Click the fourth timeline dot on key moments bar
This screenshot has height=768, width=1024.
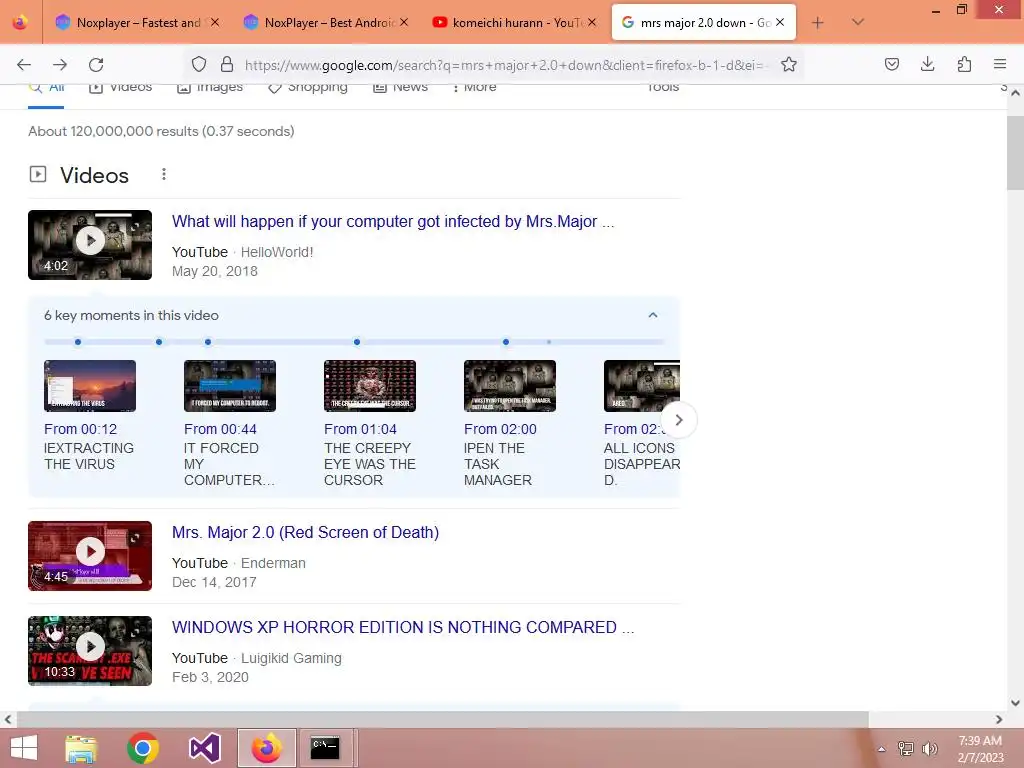[357, 342]
